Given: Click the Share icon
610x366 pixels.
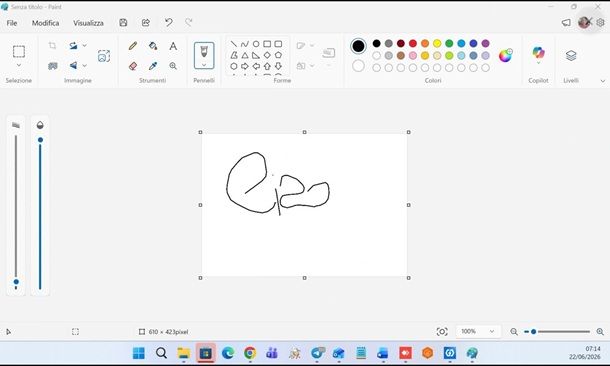Looking at the screenshot, I should [x=145, y=23].
